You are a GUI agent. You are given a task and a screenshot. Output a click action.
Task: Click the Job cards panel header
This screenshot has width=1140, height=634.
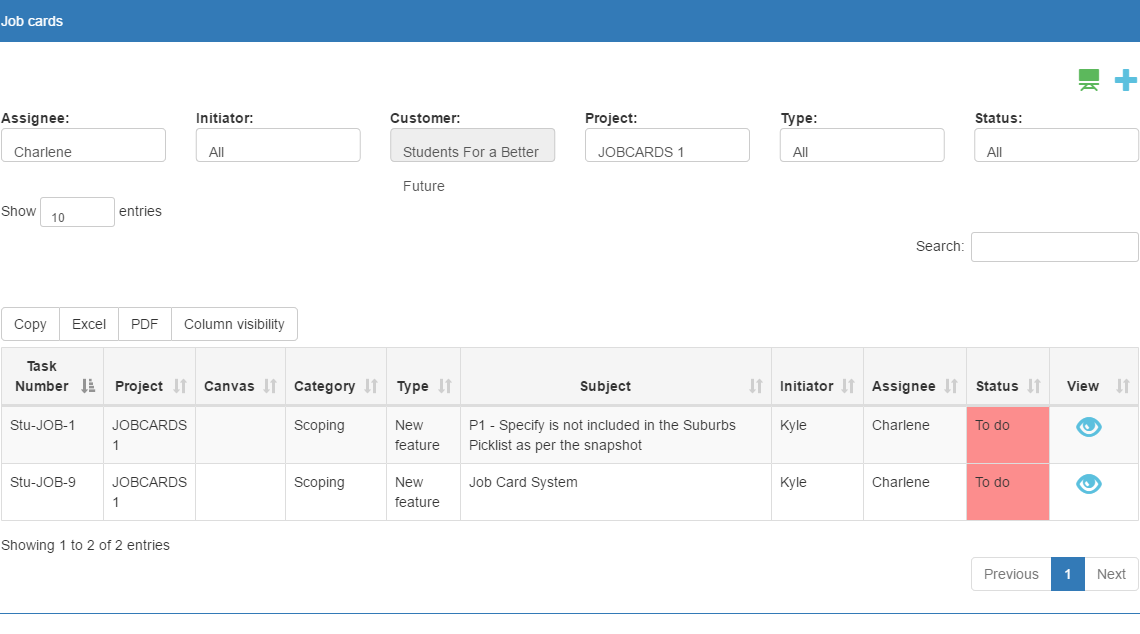570,21
